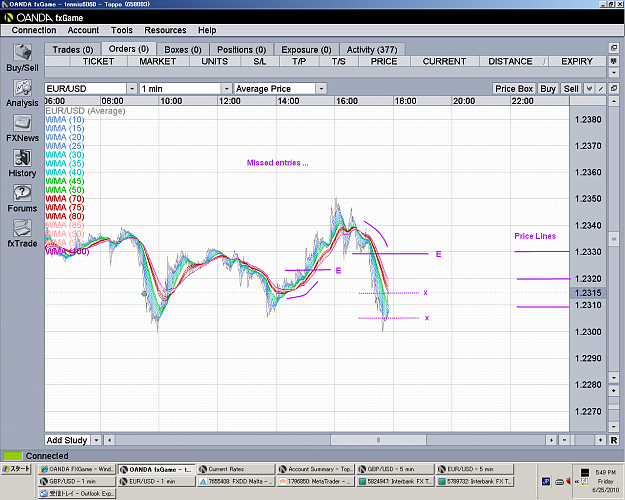Open the Windows Start button
Viewport: 625px width, 500px height.
(16, 469)
